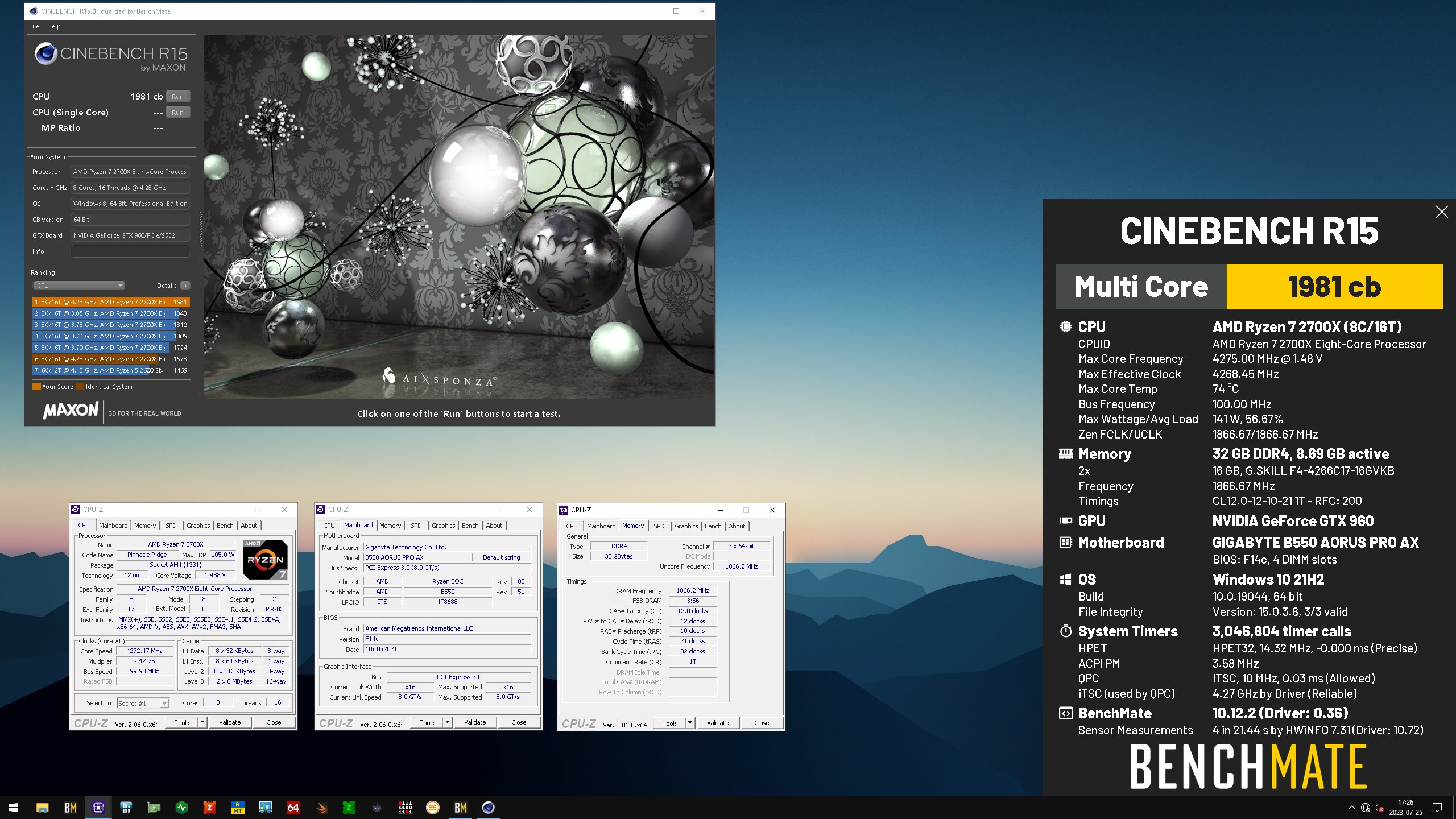Click Validate in CPU-Z Memory window
Image resolution: width=1456 pixels, height=819 pixels.
tap(718, 723)
